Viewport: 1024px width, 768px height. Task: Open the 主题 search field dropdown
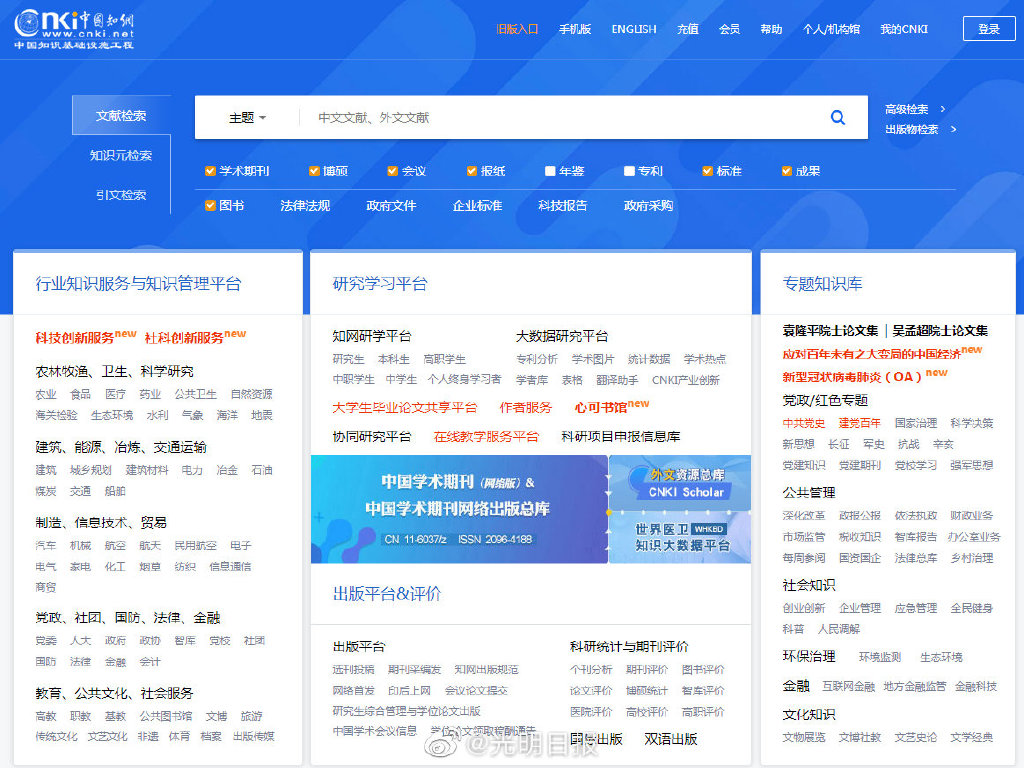tap(248, 118)
